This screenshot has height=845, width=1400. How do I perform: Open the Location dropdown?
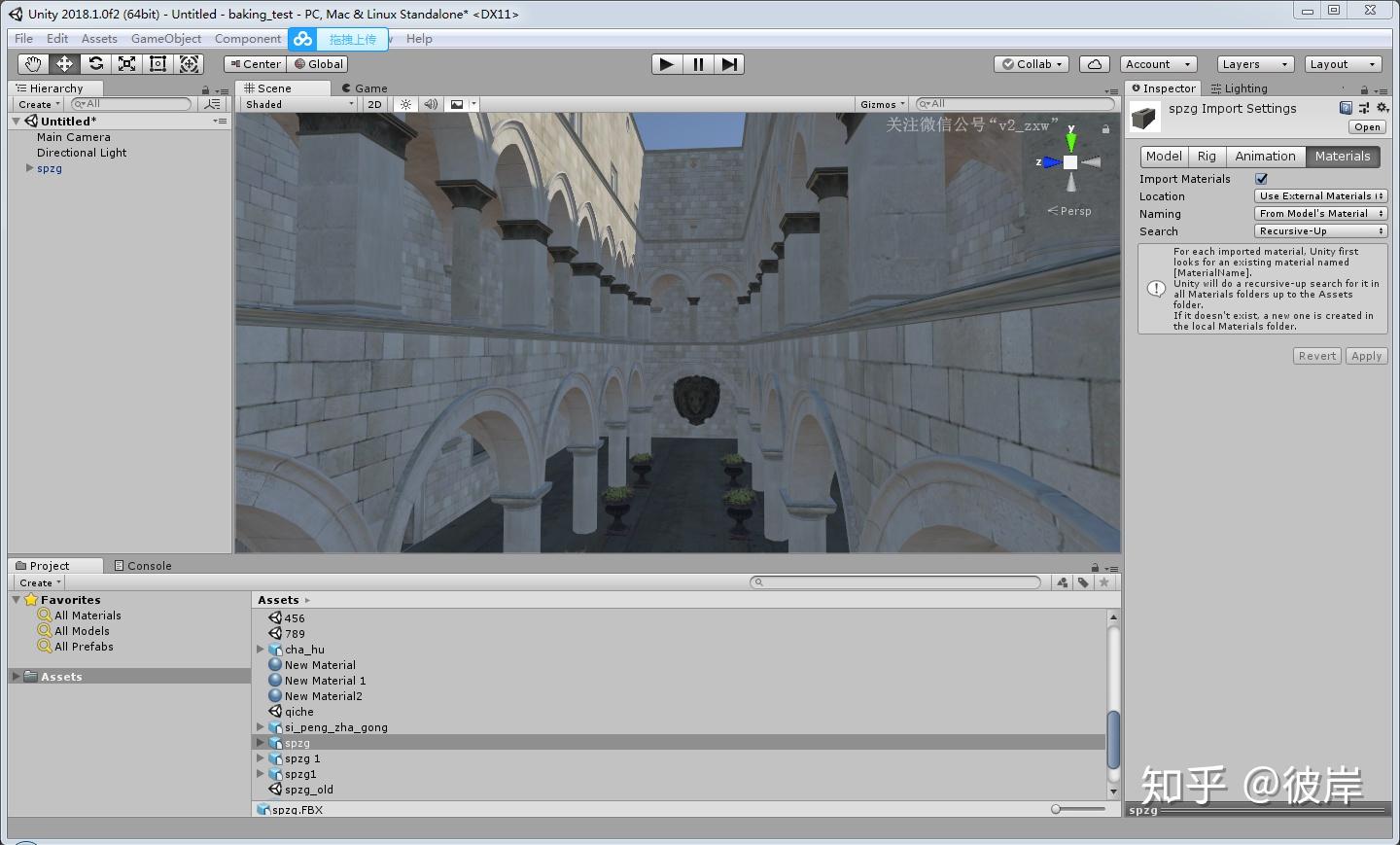[1321, 196]
